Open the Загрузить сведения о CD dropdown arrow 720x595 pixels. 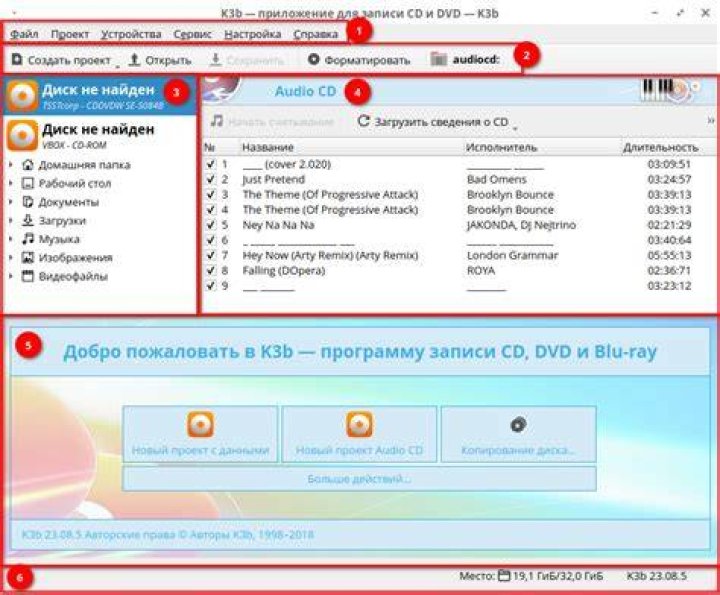[515, 129]
